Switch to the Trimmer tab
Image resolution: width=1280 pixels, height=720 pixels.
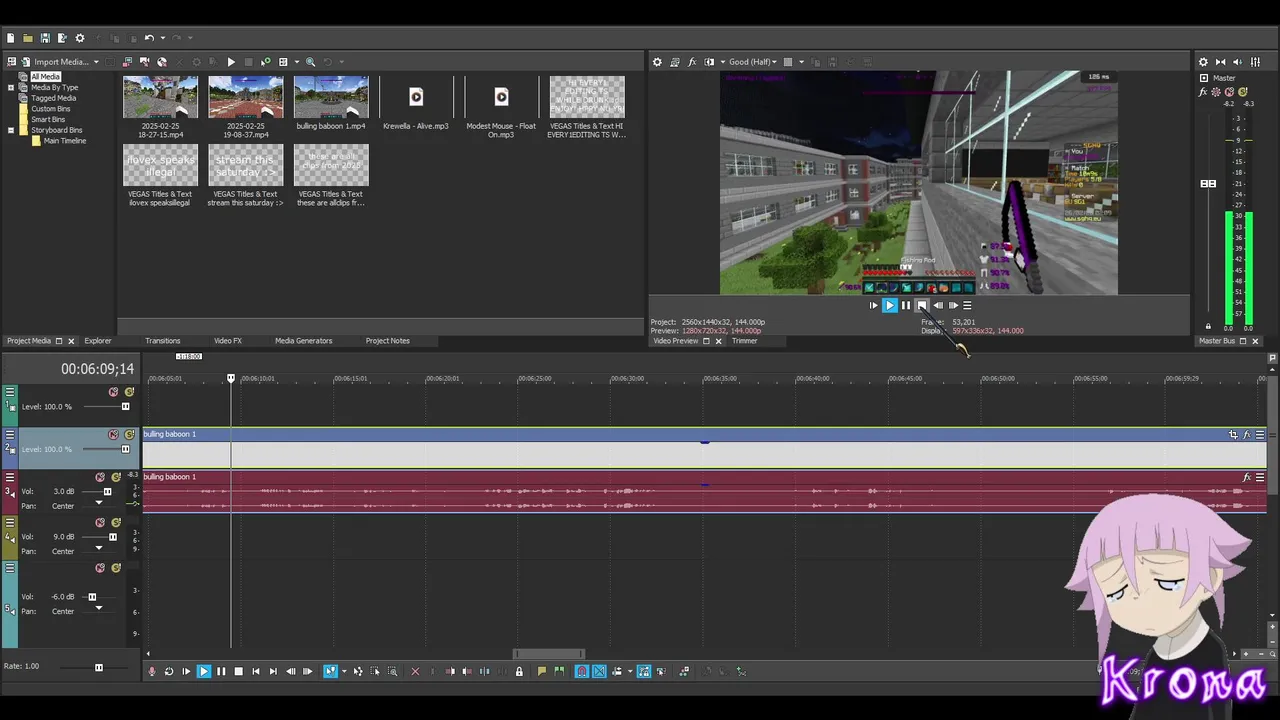[744, 341]
